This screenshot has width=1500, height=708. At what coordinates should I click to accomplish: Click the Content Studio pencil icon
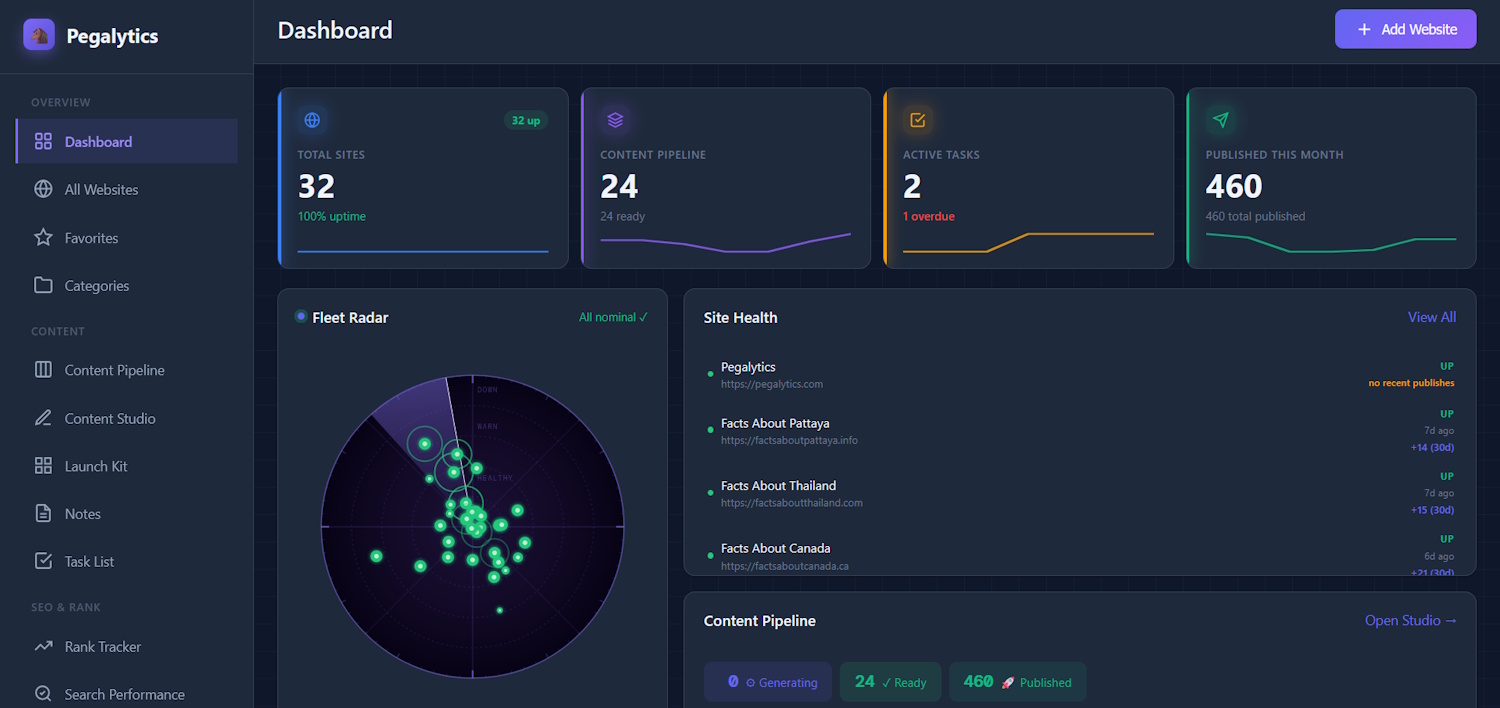click(x=43, y=418)
